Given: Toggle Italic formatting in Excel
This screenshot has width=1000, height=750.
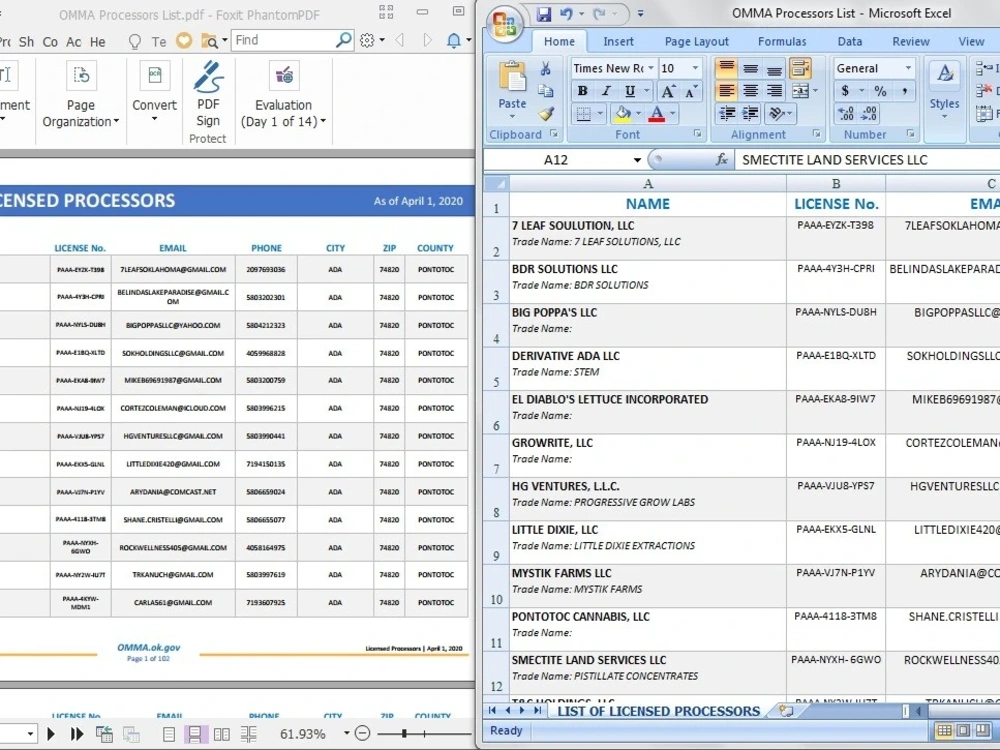Looking at the screenshot, I should (607, 91).
